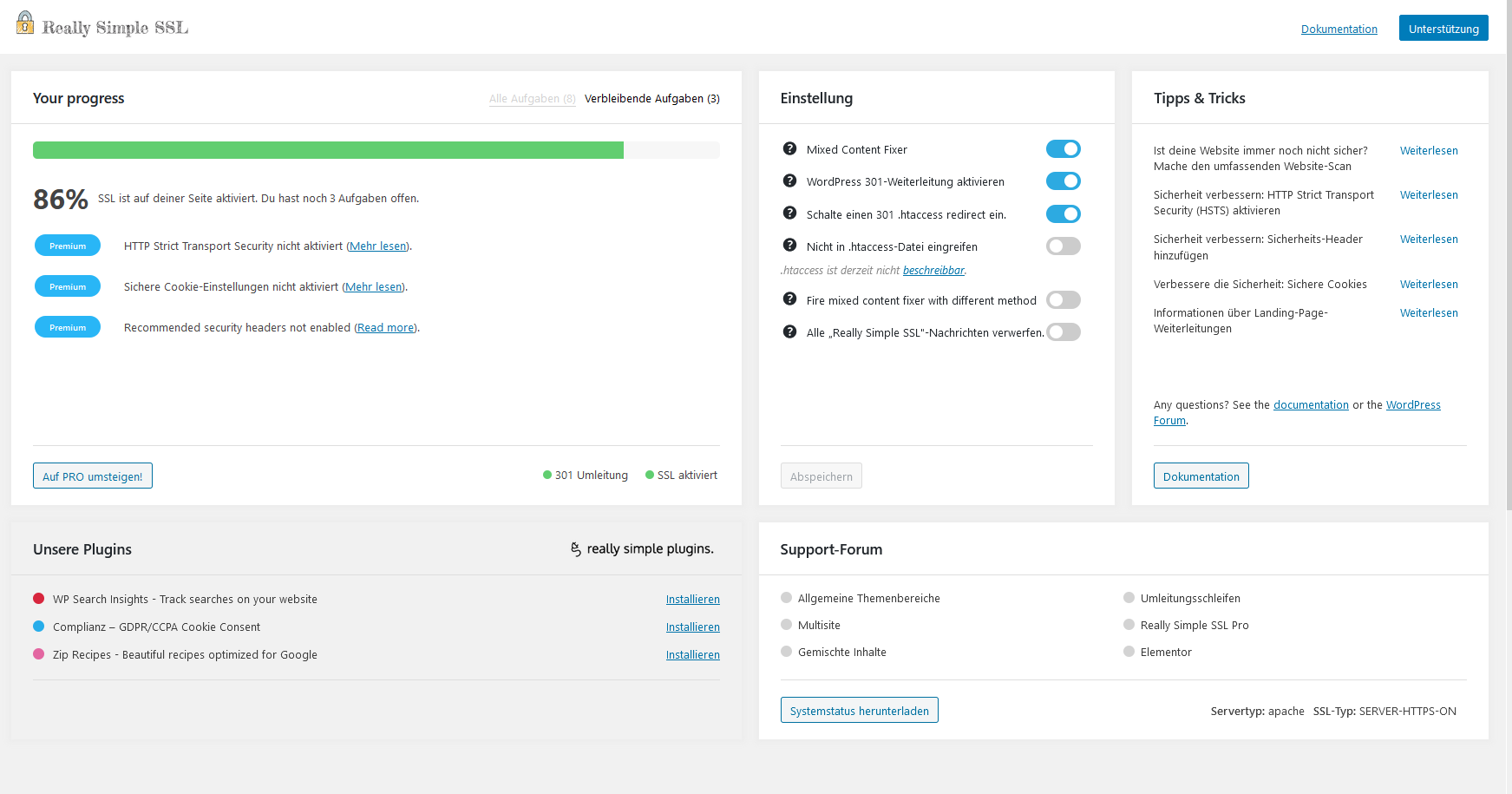The width and height of the screenshot is (1512, 794).
Task: Open Weiterlesen for Website-Scan tip
Action: pos(1429,151)
